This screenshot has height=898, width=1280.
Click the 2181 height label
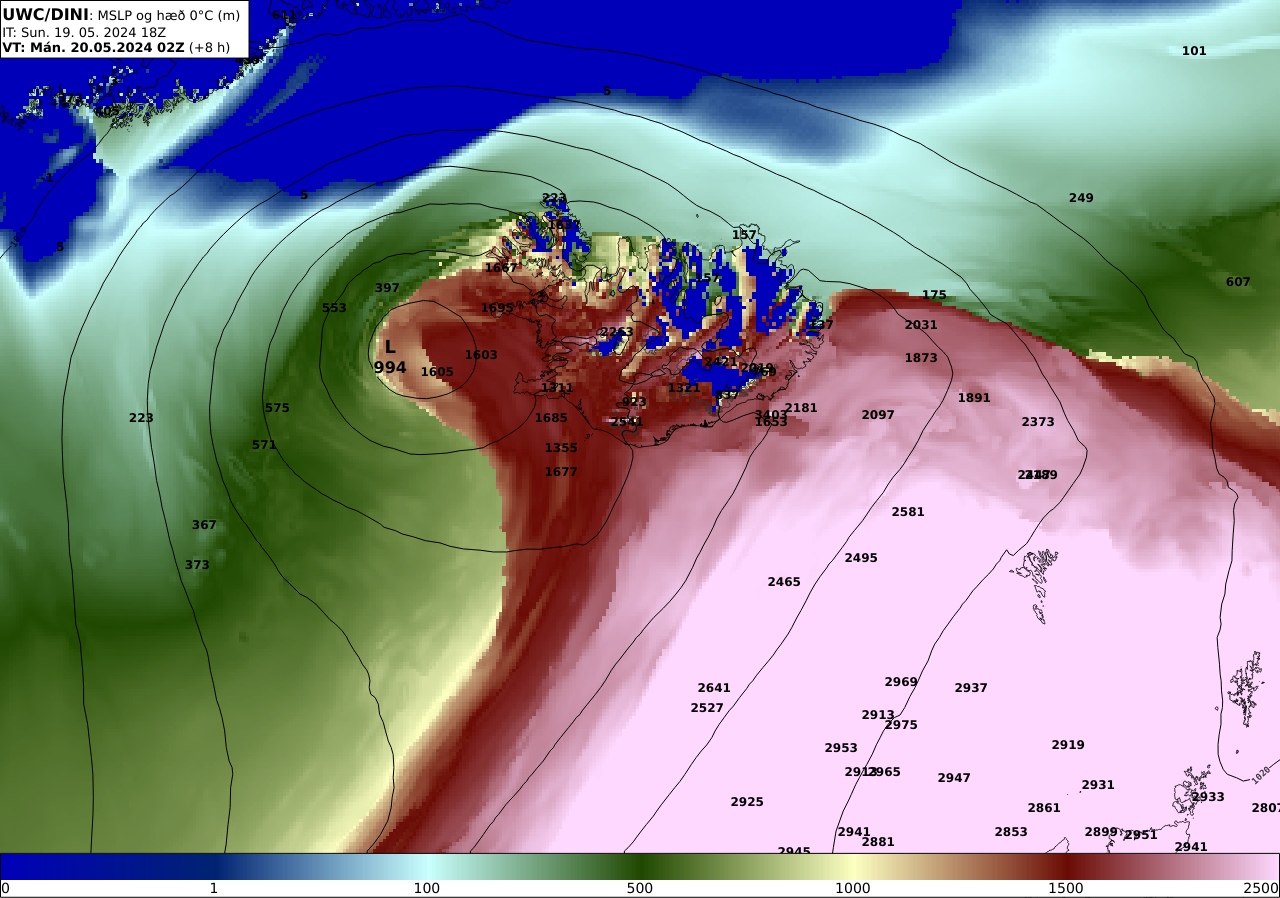pos(801,408)
